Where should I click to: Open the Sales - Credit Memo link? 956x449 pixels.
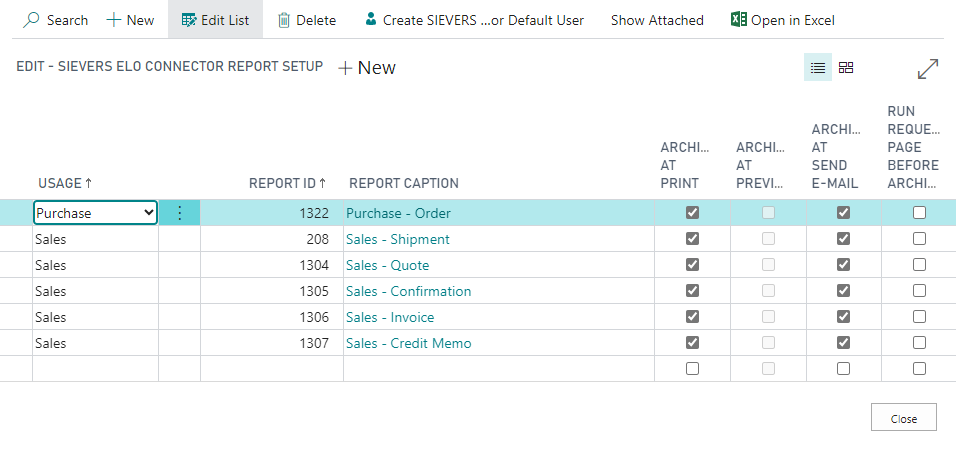pyautogui.click(x=408, y=343)
